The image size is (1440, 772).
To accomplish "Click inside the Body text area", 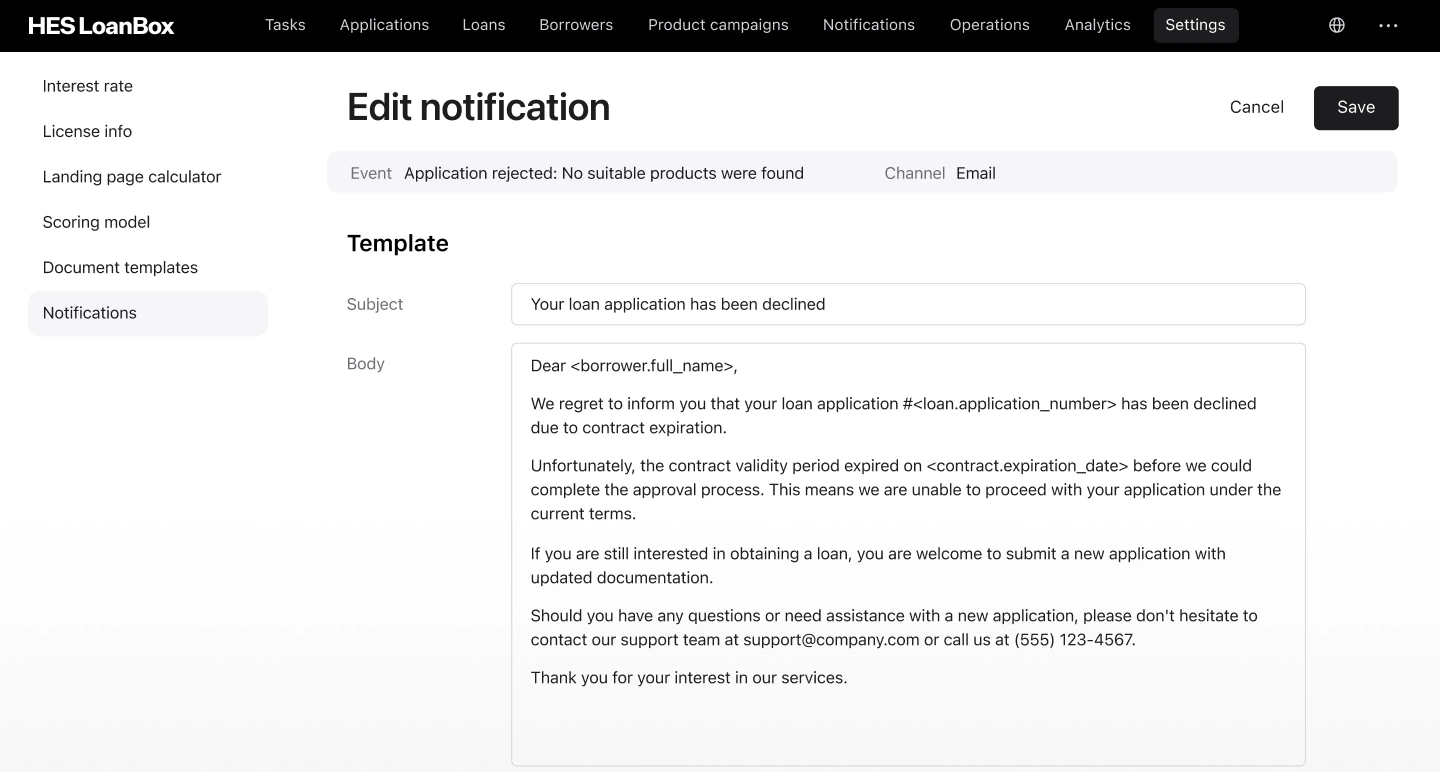I will pyautogui.click(x=907, y=720).
